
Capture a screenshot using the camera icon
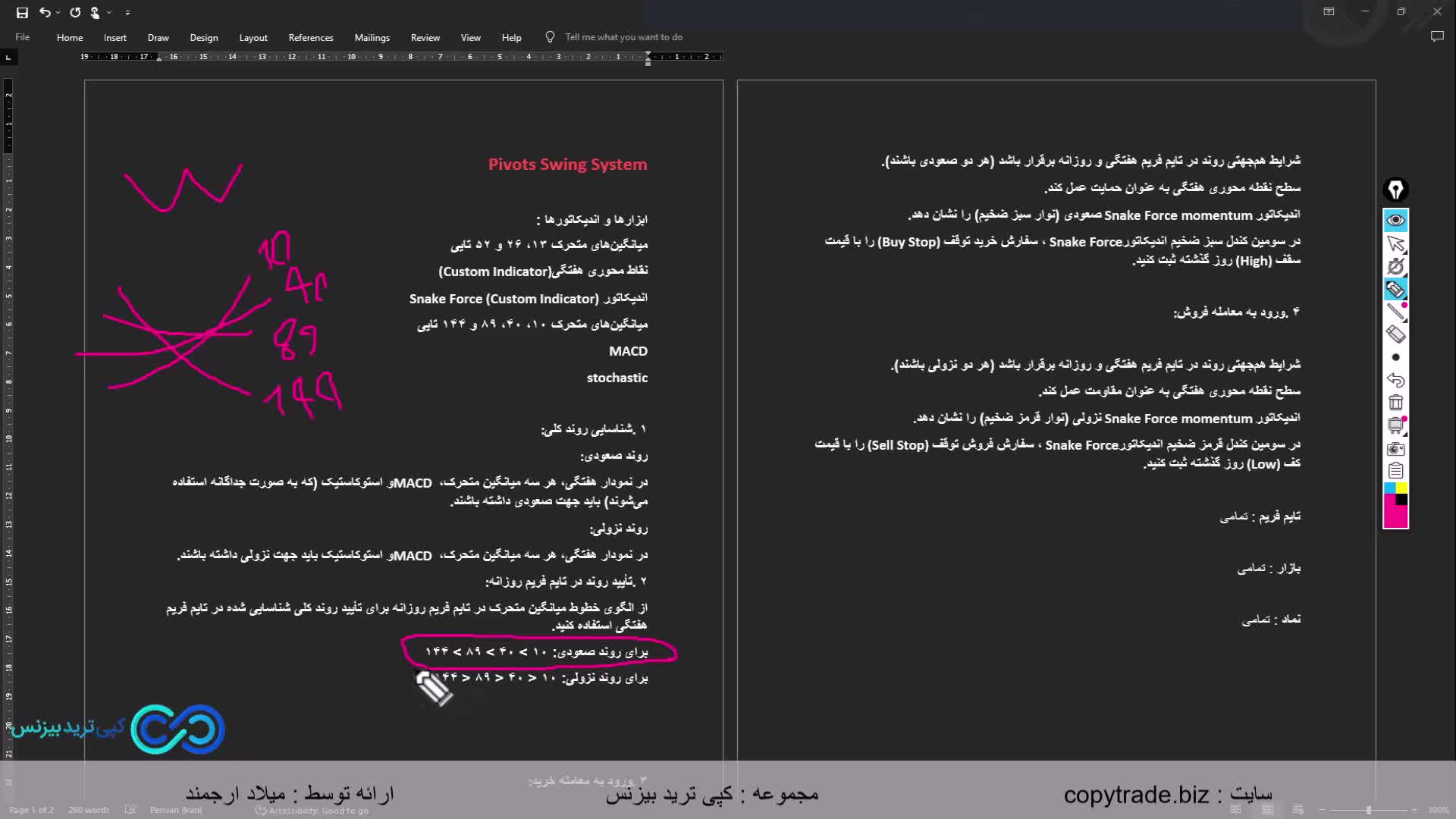[x=1396, y=449]
